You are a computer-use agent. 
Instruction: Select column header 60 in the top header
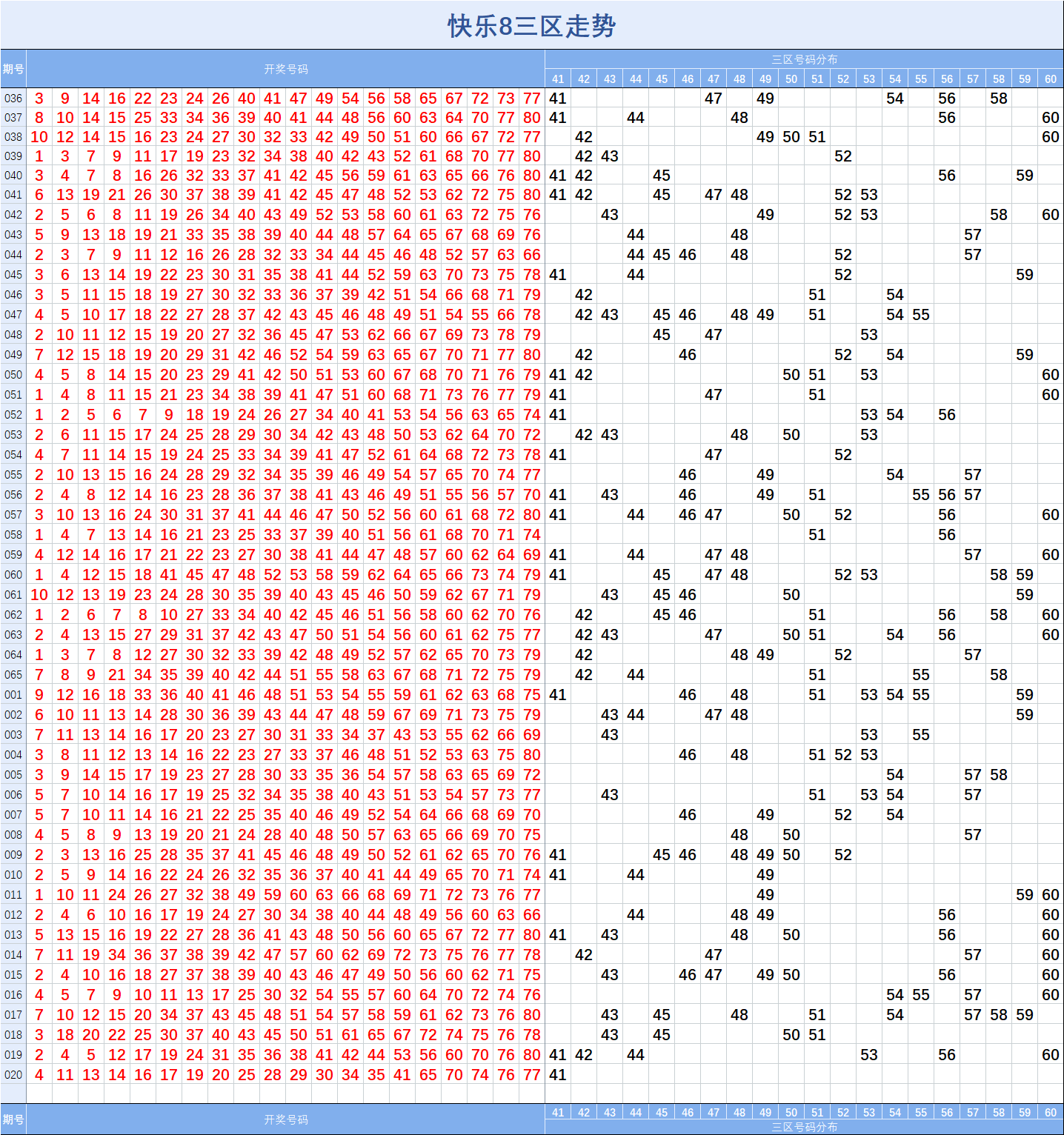[1051, 79]
